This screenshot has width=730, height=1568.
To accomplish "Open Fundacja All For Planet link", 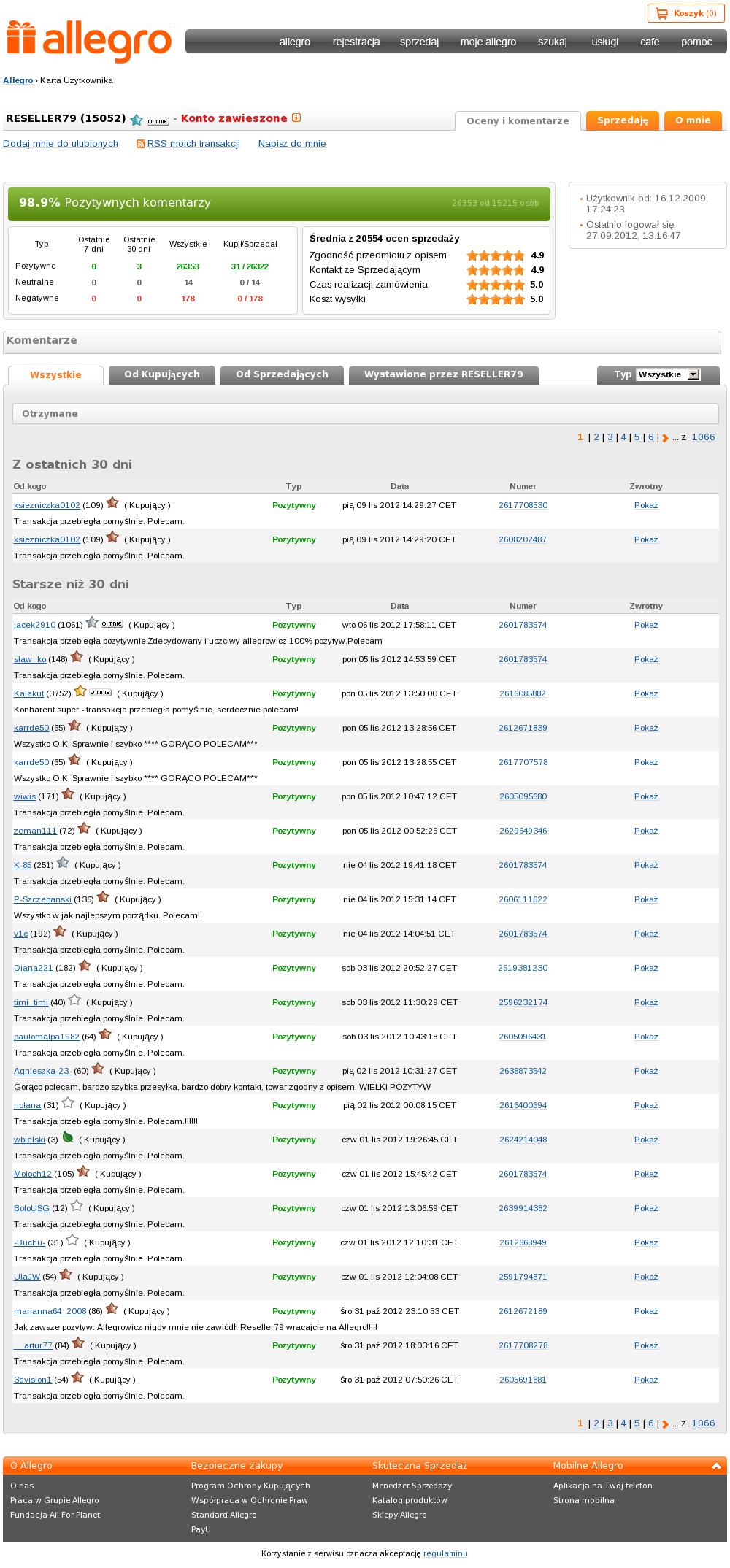I will pyautogui.click(x=55, y=1515).
